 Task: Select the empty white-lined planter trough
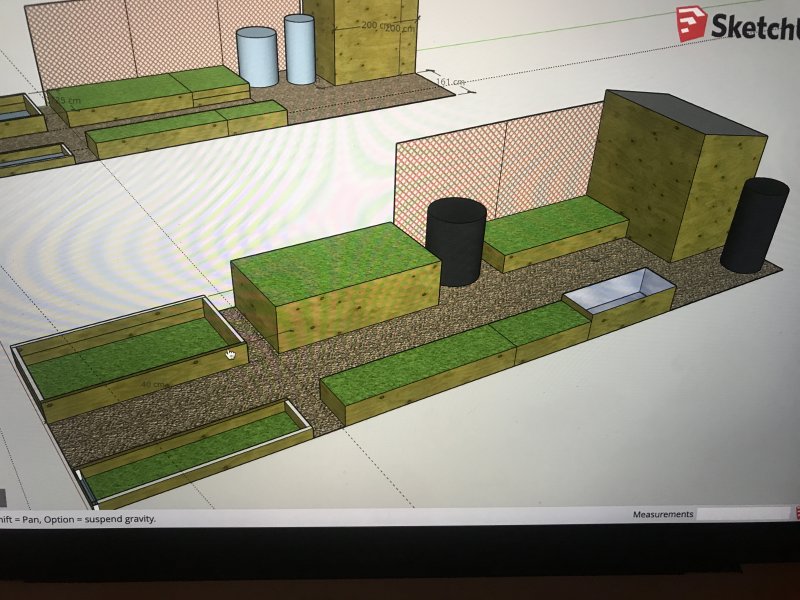[x=618, y=296]
